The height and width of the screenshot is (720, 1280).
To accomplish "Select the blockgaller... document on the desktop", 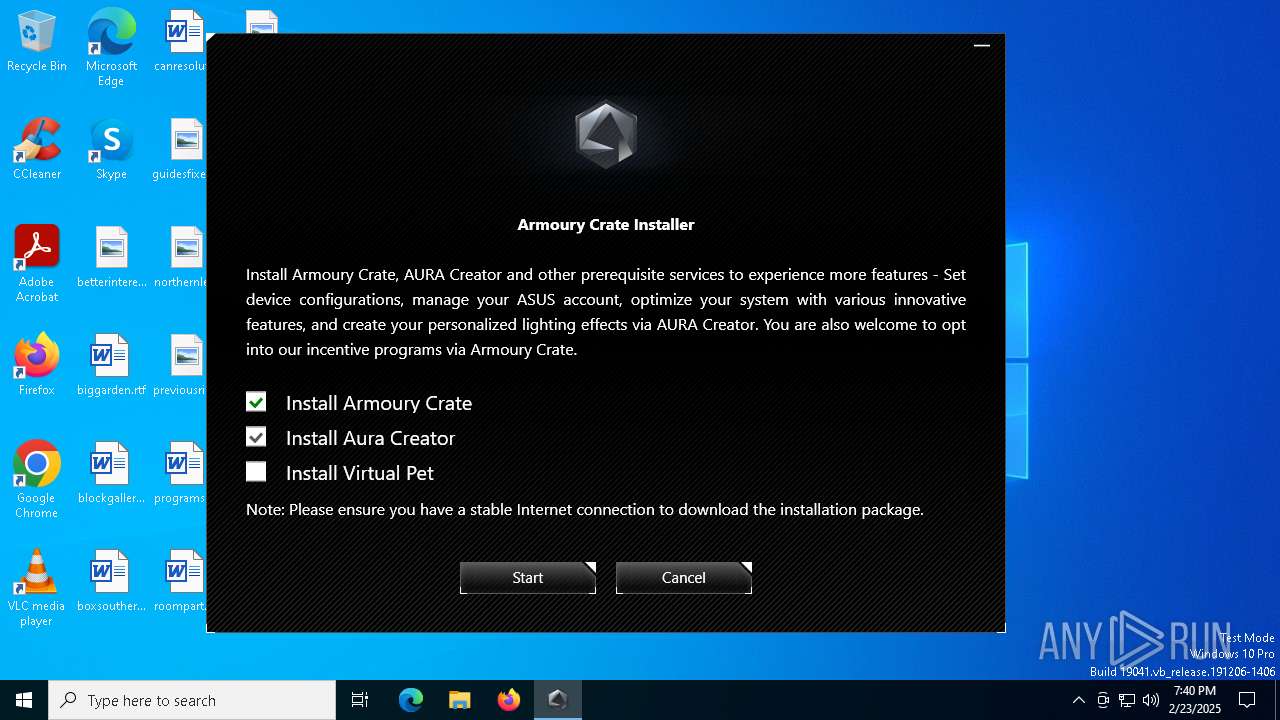I will [111, 473].
